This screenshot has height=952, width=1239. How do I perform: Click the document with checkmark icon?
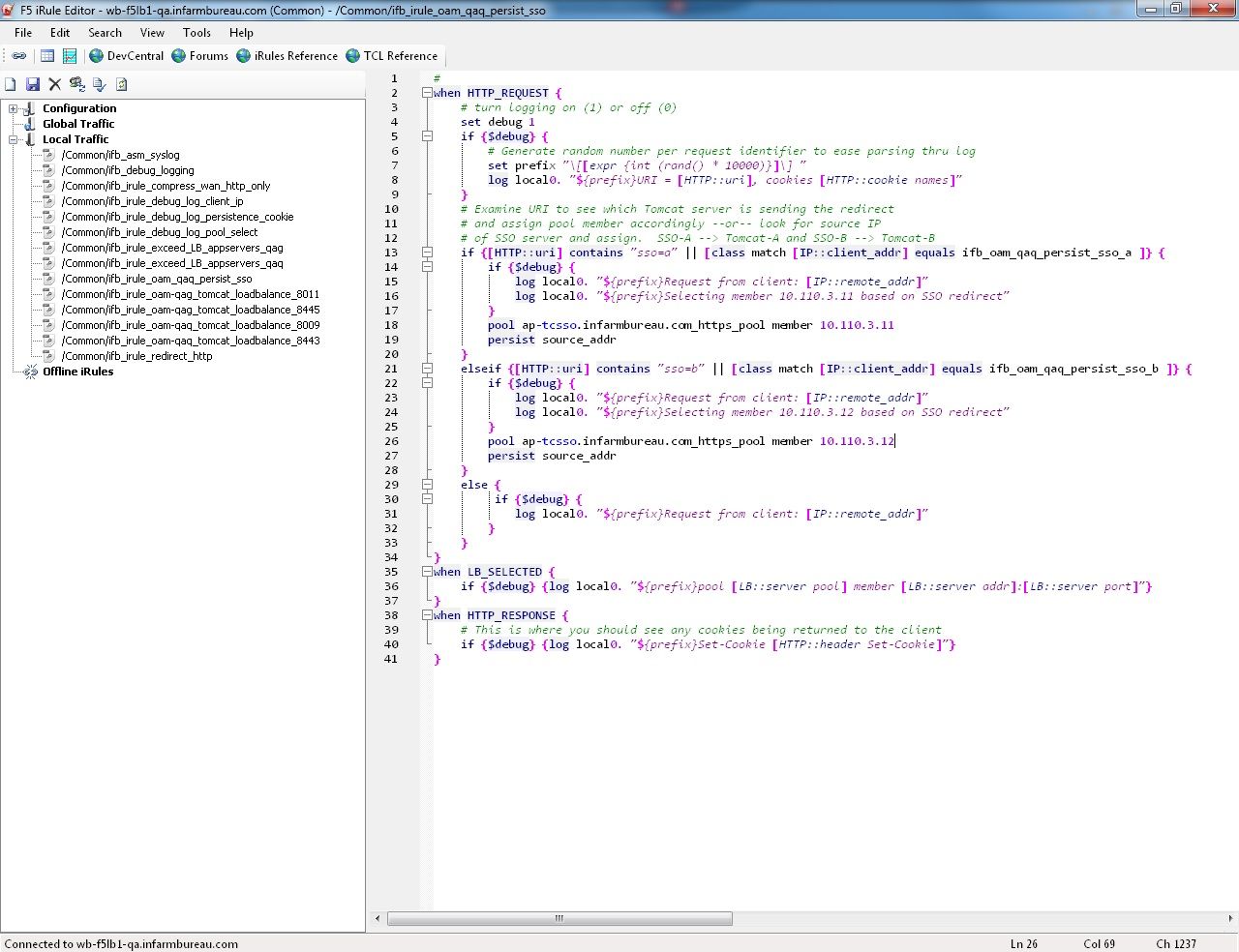click(x=100, y=85)
